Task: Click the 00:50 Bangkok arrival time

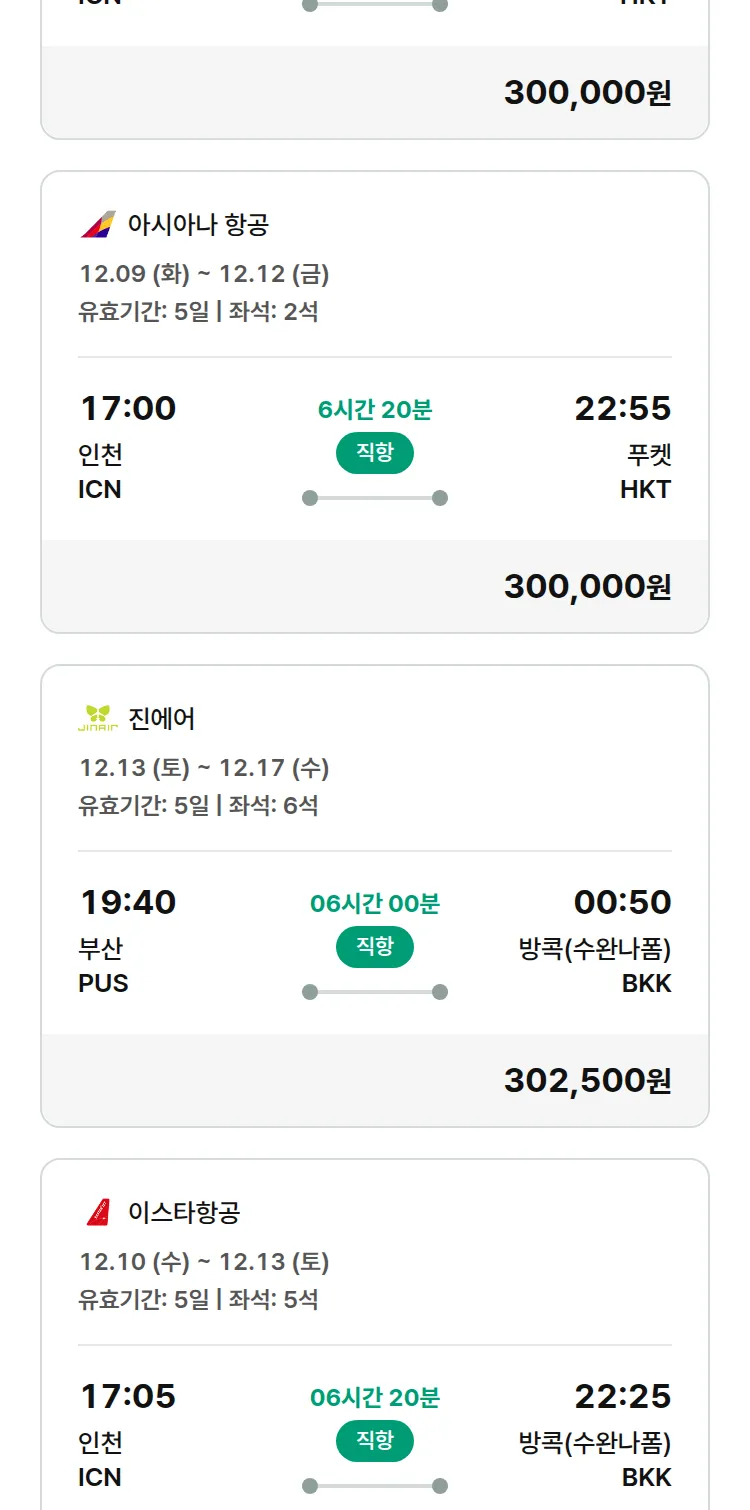Action: (622, 902)
